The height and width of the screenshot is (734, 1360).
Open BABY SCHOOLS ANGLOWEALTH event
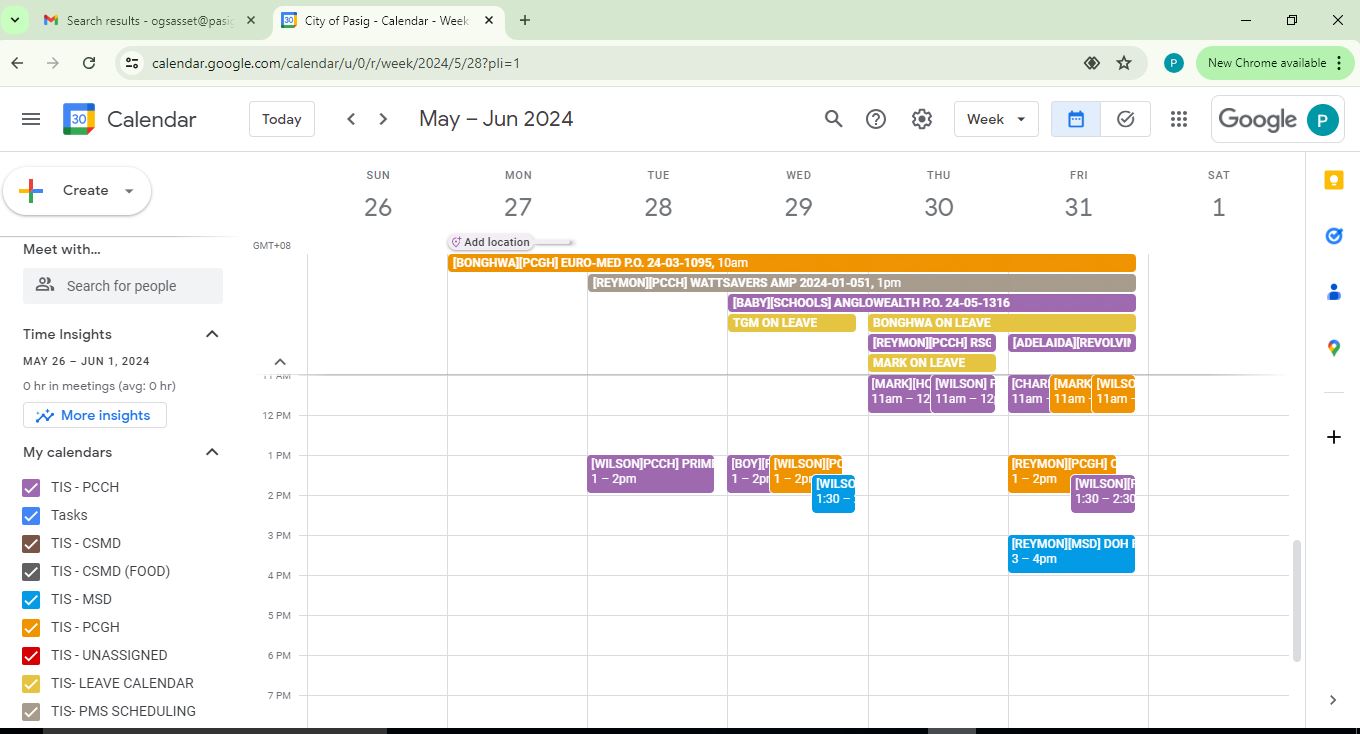[x=932, y=303]
